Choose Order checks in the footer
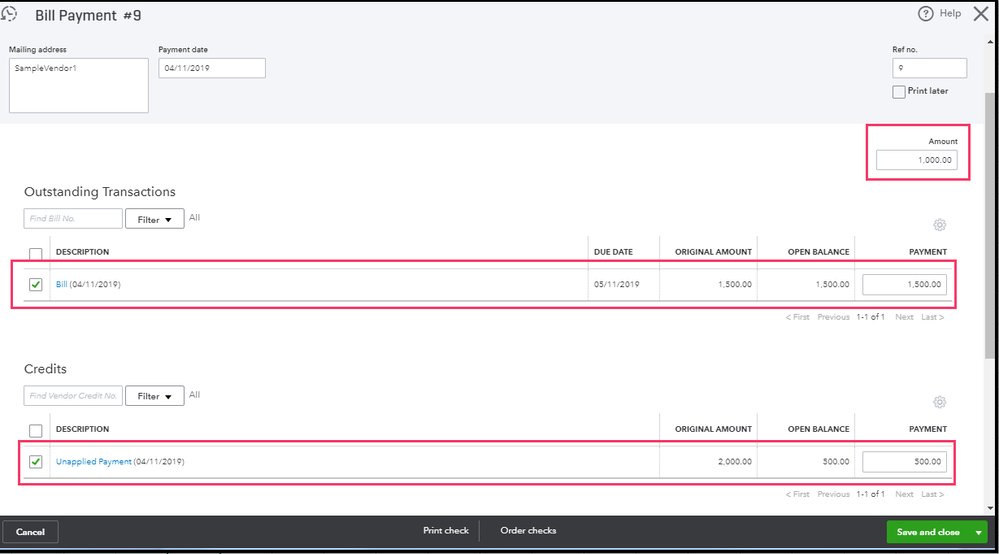 click(528, 530)
